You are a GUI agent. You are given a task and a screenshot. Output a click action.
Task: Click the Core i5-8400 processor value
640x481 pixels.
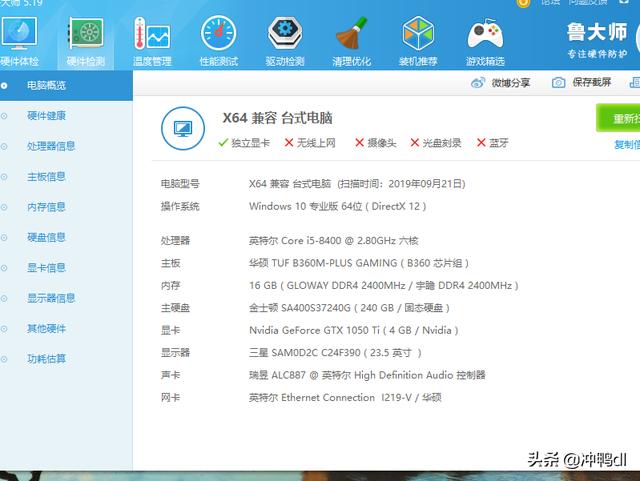click(x=333, y=240)
